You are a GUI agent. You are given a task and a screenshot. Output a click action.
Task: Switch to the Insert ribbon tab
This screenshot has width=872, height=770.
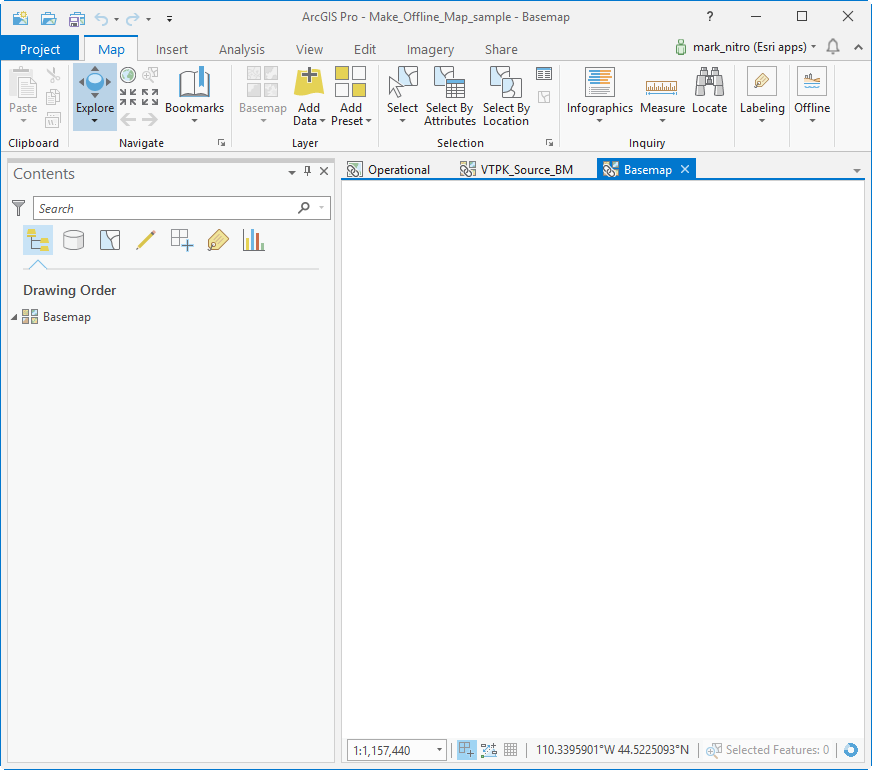click(171, 49)
